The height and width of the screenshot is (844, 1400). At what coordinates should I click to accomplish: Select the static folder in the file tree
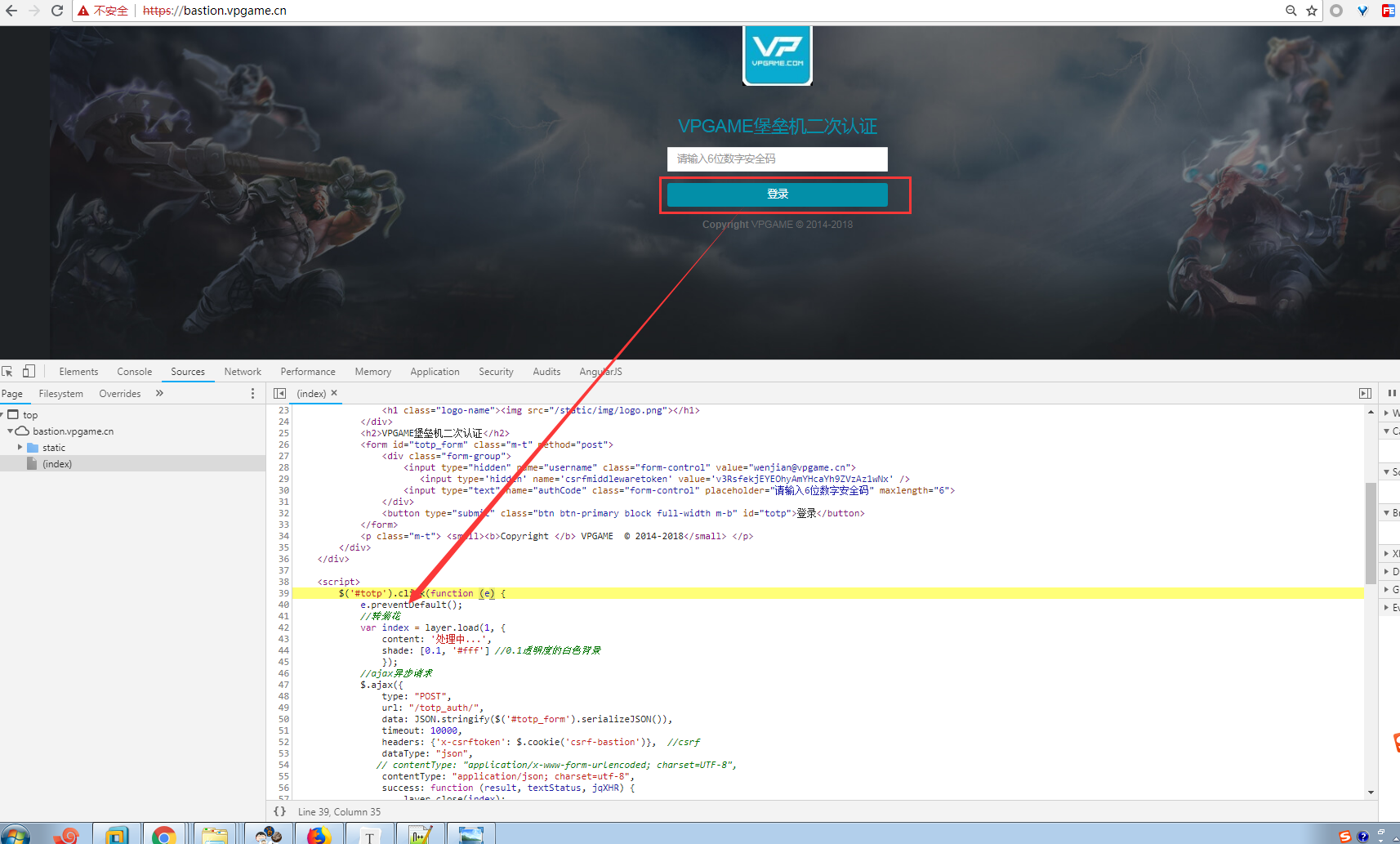click(54, 448)
